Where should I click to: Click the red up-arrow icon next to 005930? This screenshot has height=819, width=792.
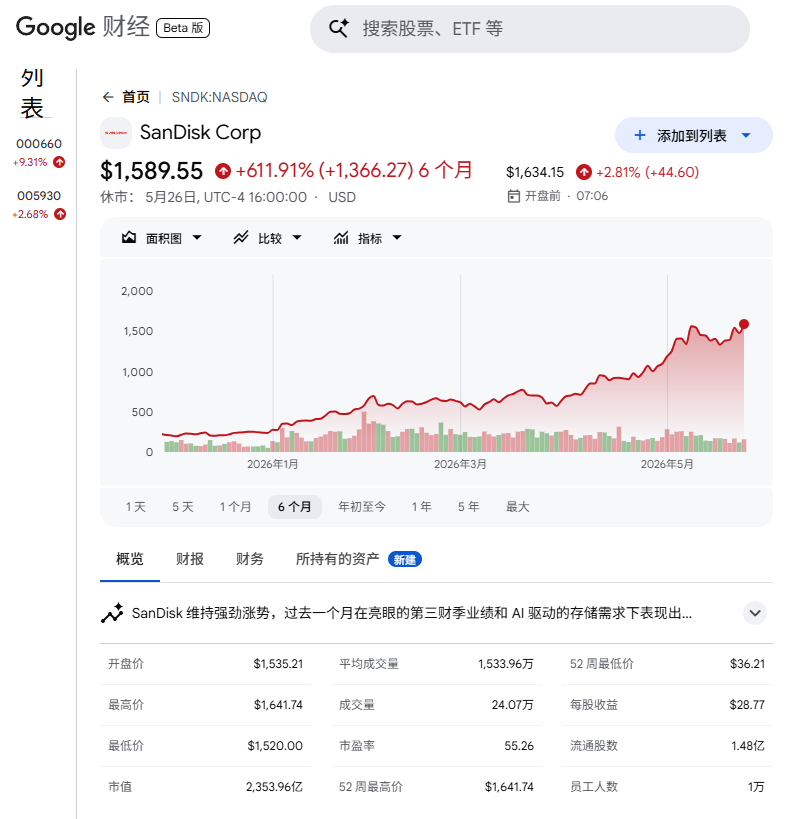(x=60, y=214)
